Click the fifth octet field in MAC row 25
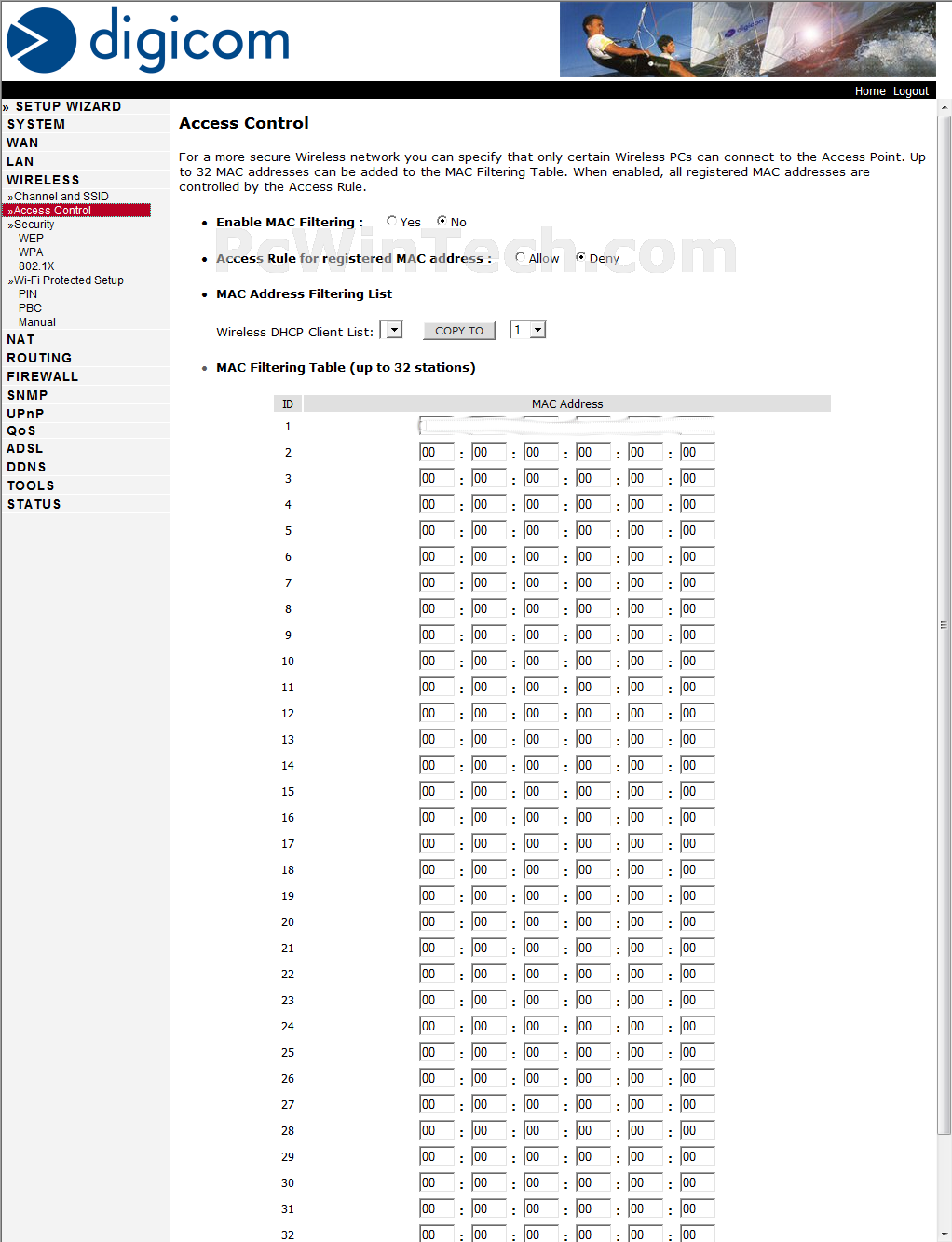 click(x=646, y=1052)
